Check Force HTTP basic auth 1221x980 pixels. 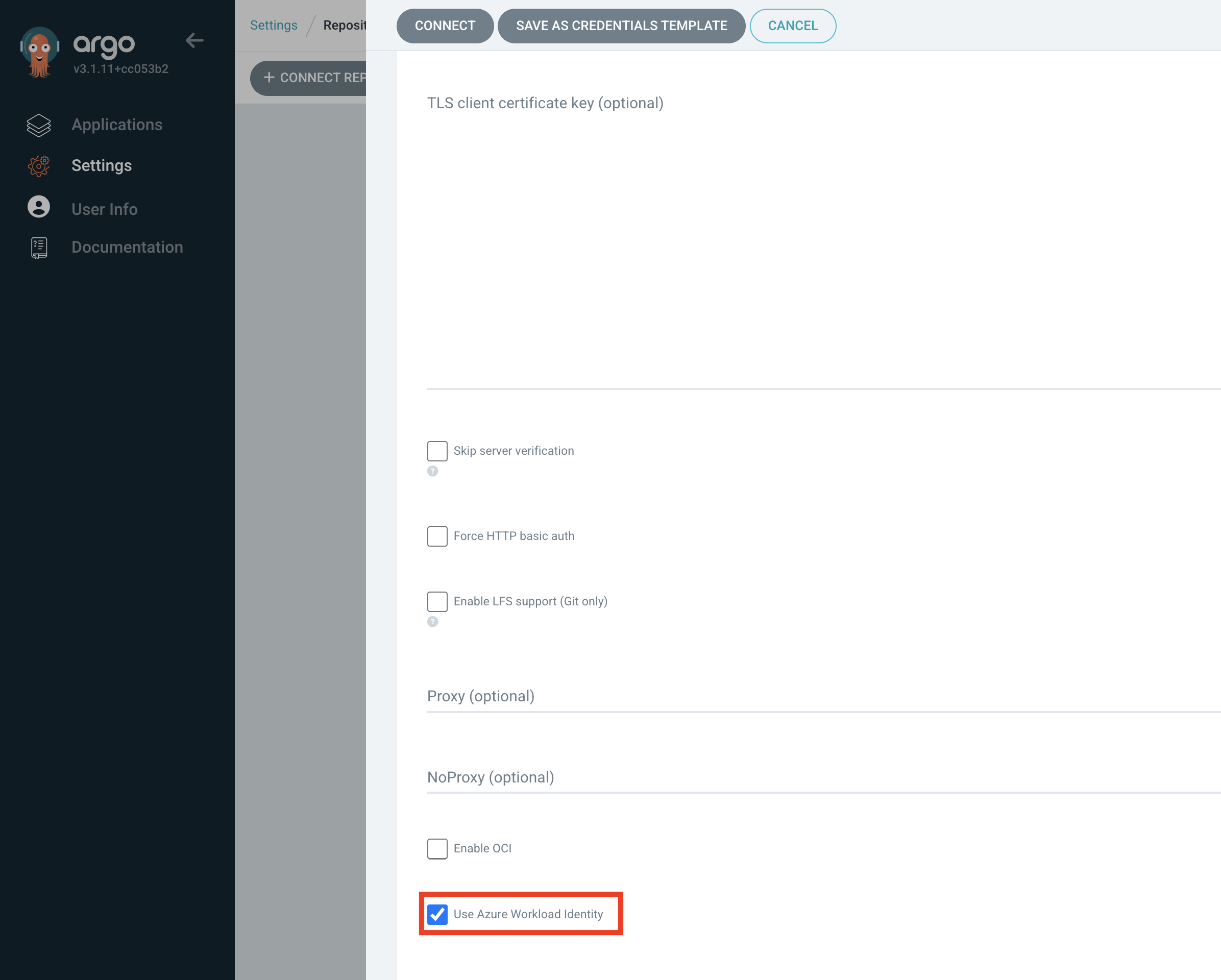pyautogui.click(x=437, y=535)
